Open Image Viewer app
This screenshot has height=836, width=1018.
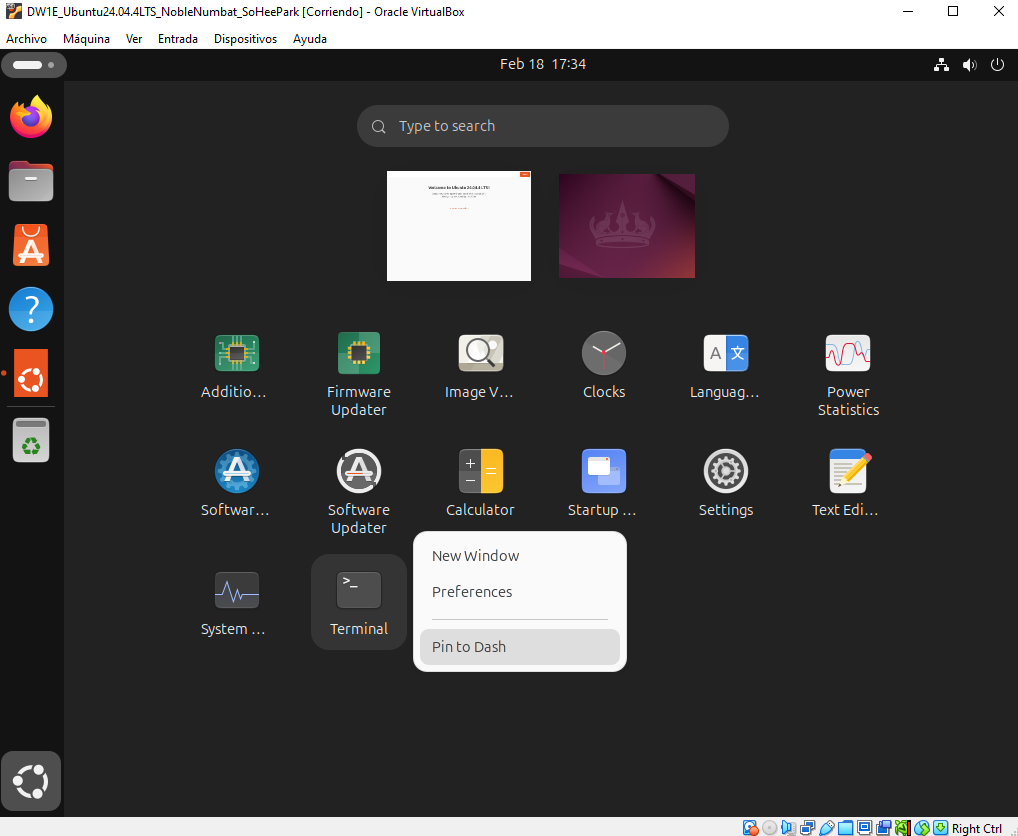pos(480,353)
